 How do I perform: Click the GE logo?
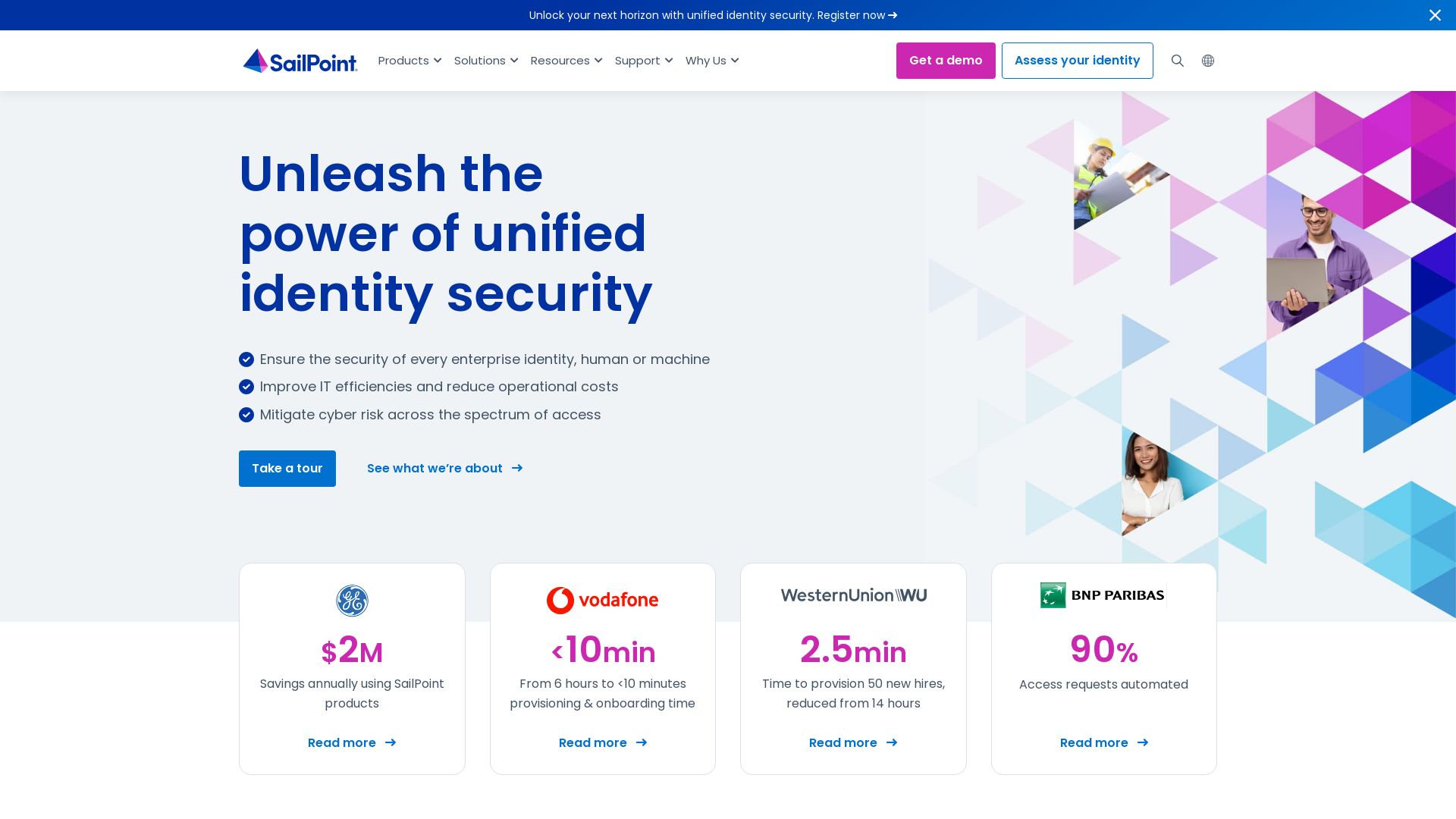[x=352, y=601]
